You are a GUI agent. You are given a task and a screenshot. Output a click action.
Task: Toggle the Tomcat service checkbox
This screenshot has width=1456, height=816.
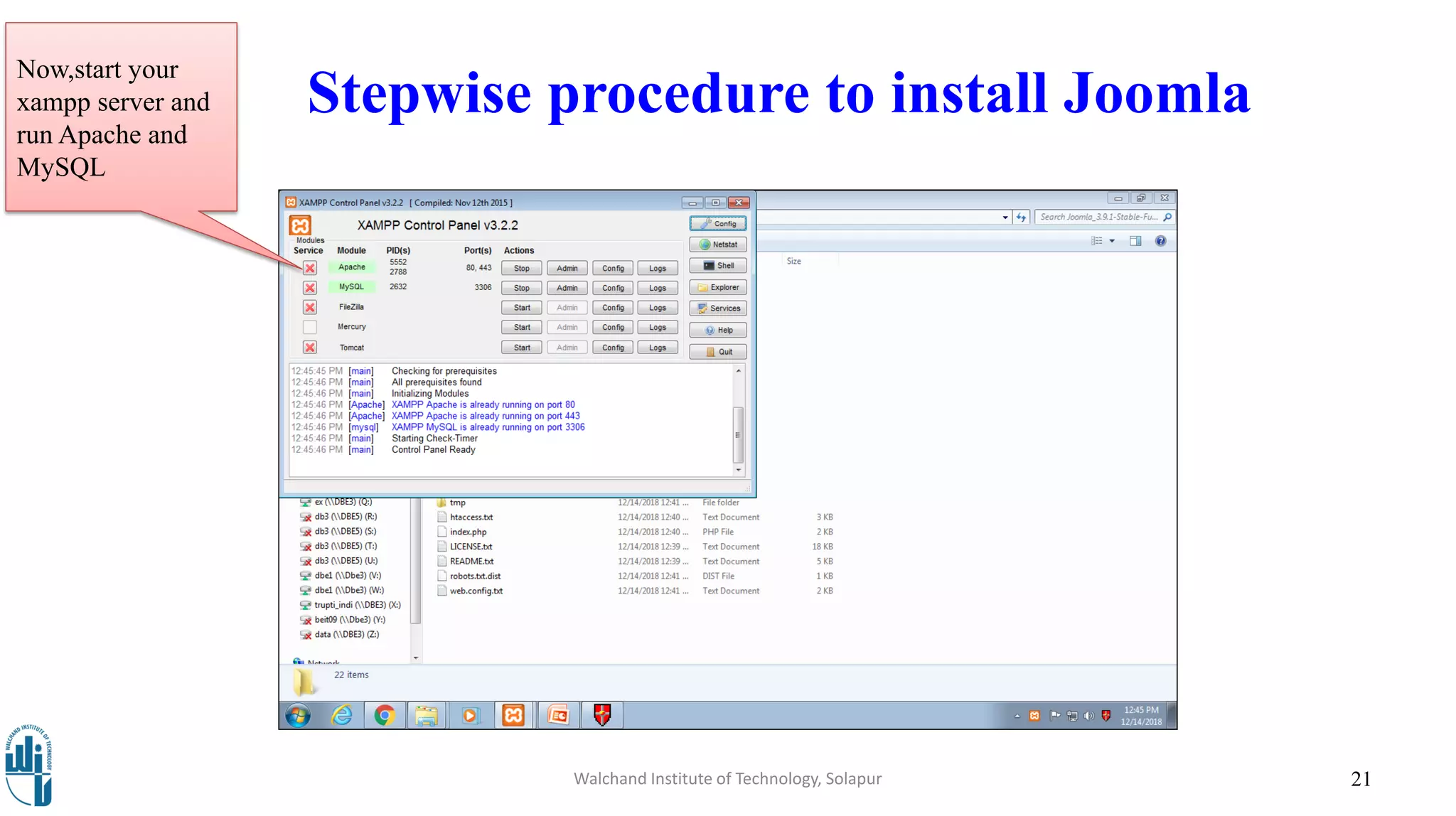click(310, 348)
